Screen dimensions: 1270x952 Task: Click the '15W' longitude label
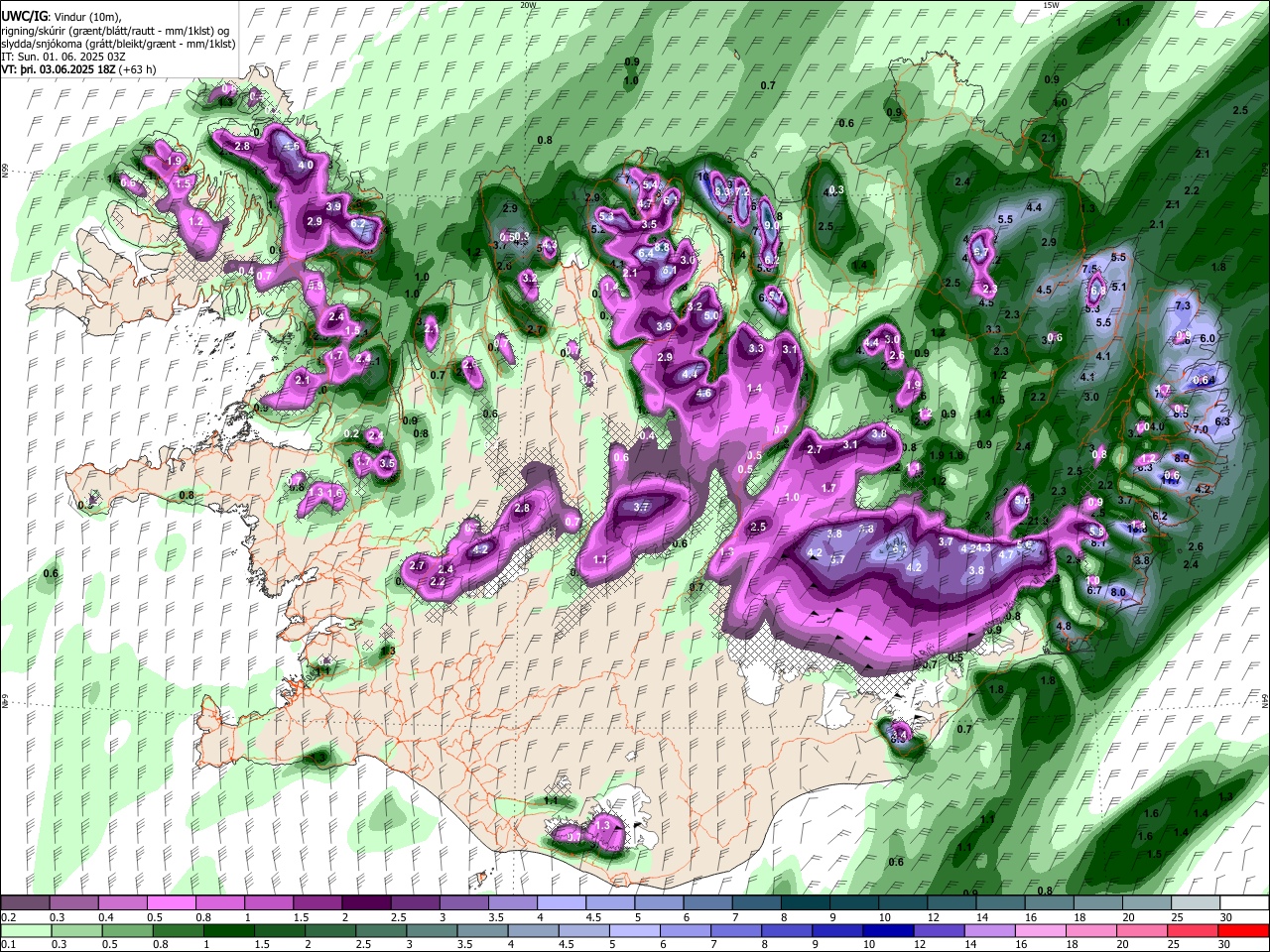(1051, 5)
